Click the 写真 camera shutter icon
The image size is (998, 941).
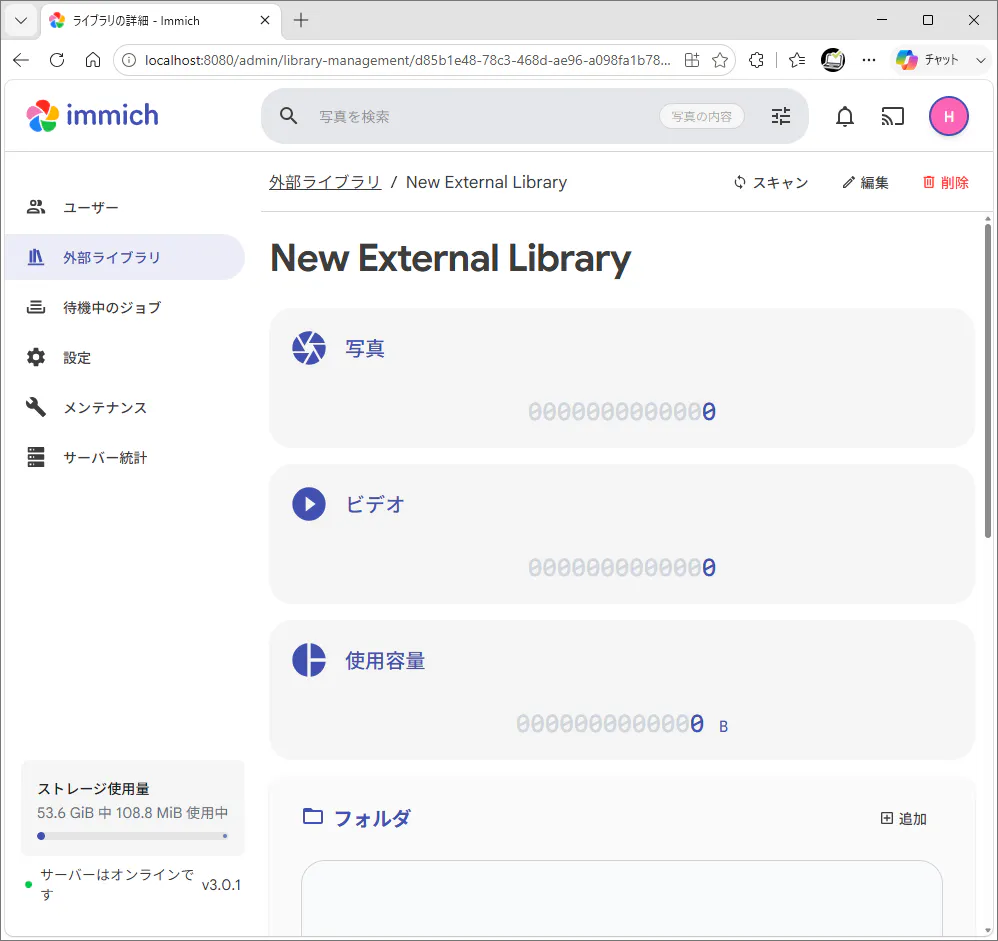point(309,348)
